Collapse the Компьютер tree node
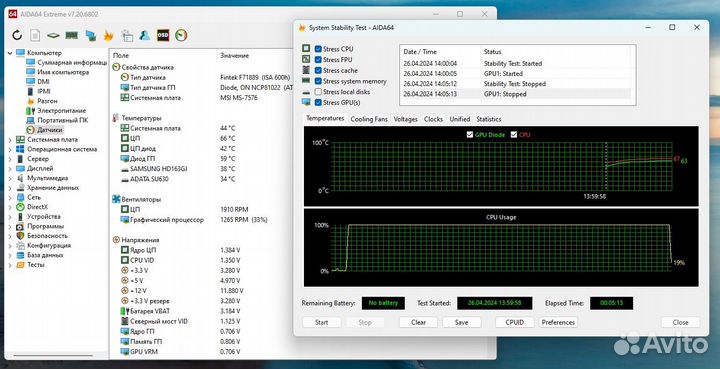The height and width of the screenshot is (369, 720). [10, 53]
